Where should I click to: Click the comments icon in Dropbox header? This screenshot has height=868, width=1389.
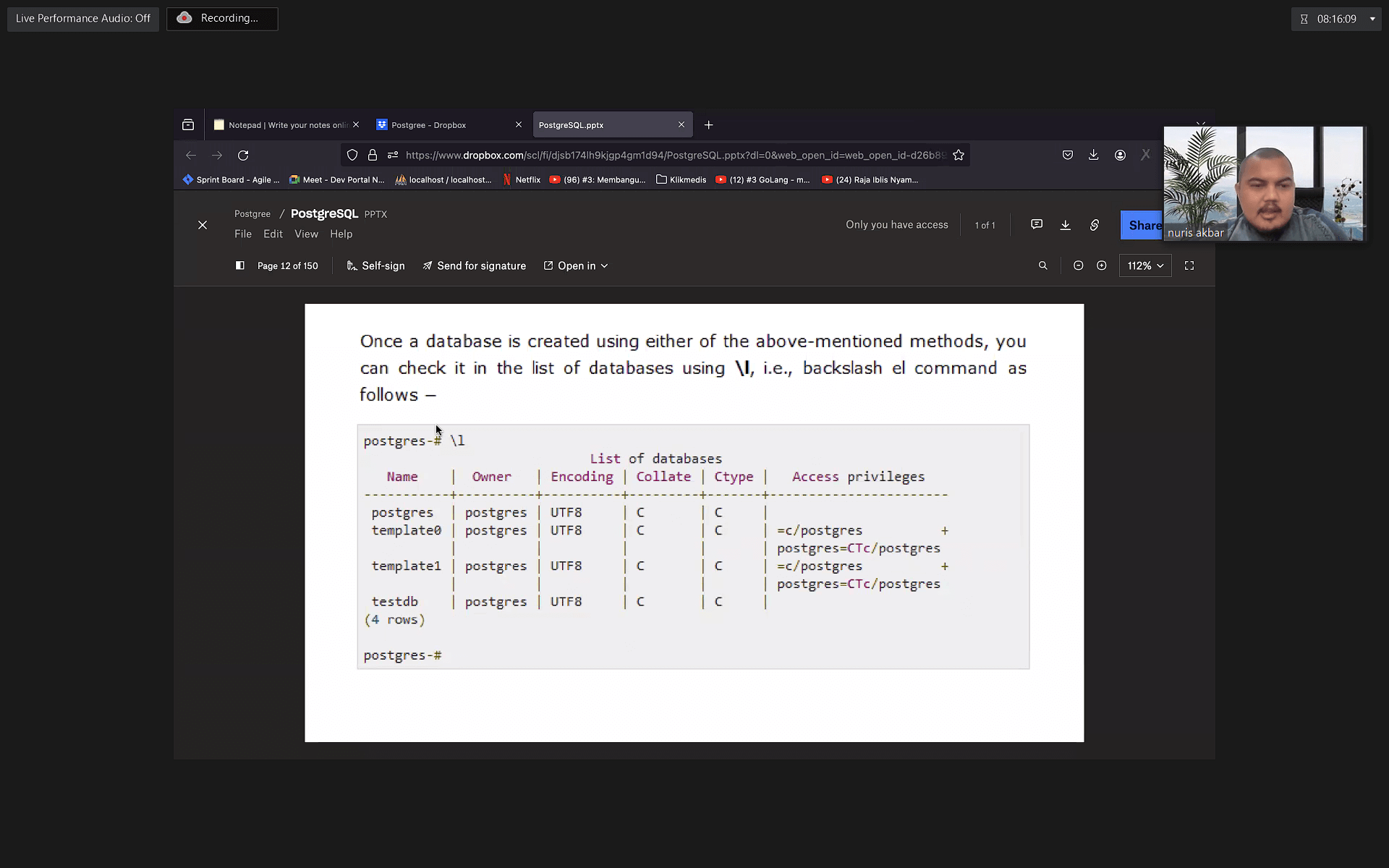pos(1037,224)
